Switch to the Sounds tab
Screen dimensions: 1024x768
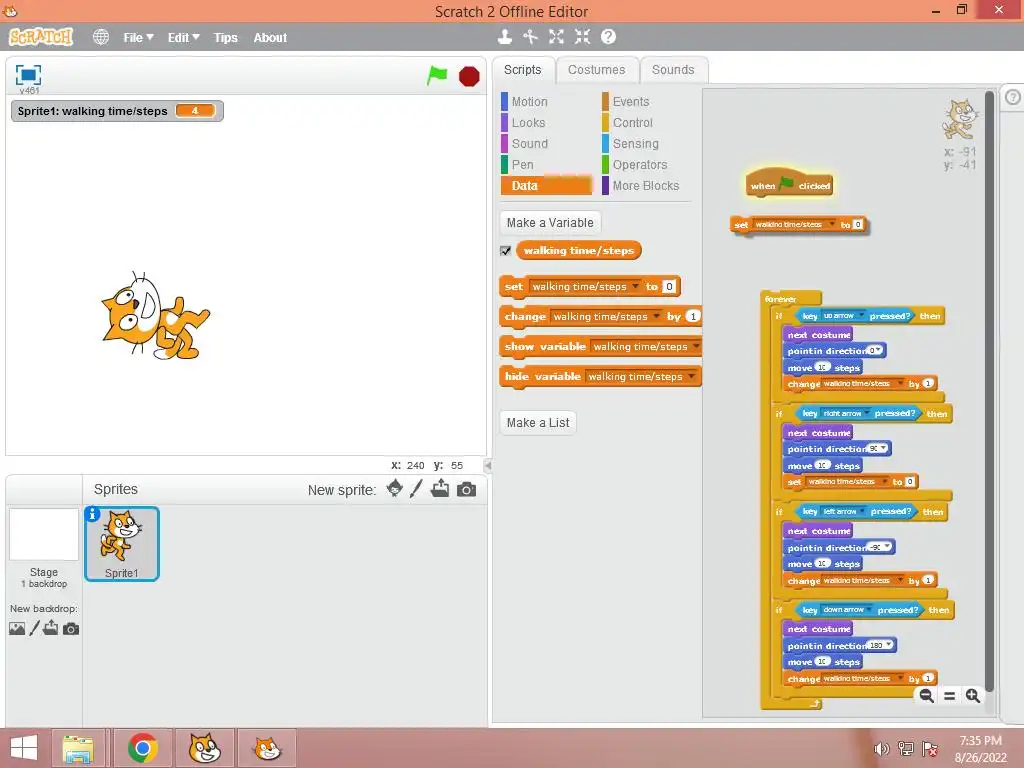pos(673,70)
